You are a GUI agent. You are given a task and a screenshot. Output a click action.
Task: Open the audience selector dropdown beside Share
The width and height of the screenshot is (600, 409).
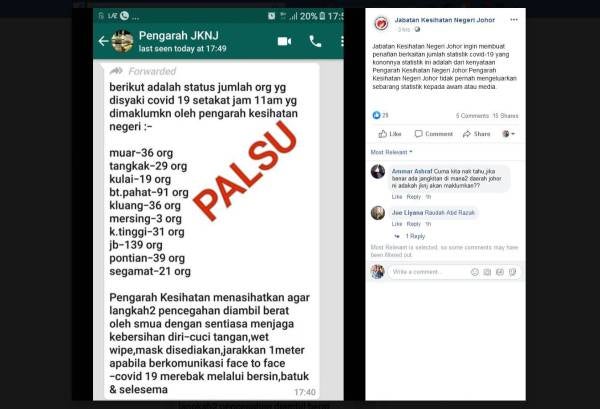(x=509, y=134)
